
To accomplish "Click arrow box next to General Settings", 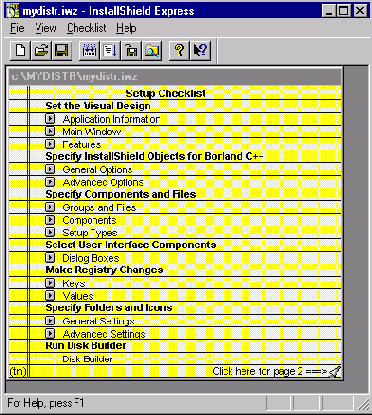I will point(50,321).
